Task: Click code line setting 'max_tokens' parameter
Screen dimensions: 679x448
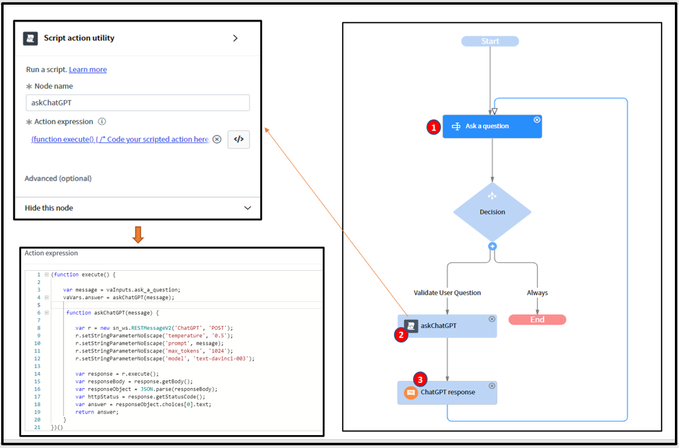Action: click(x=154, y=351)
